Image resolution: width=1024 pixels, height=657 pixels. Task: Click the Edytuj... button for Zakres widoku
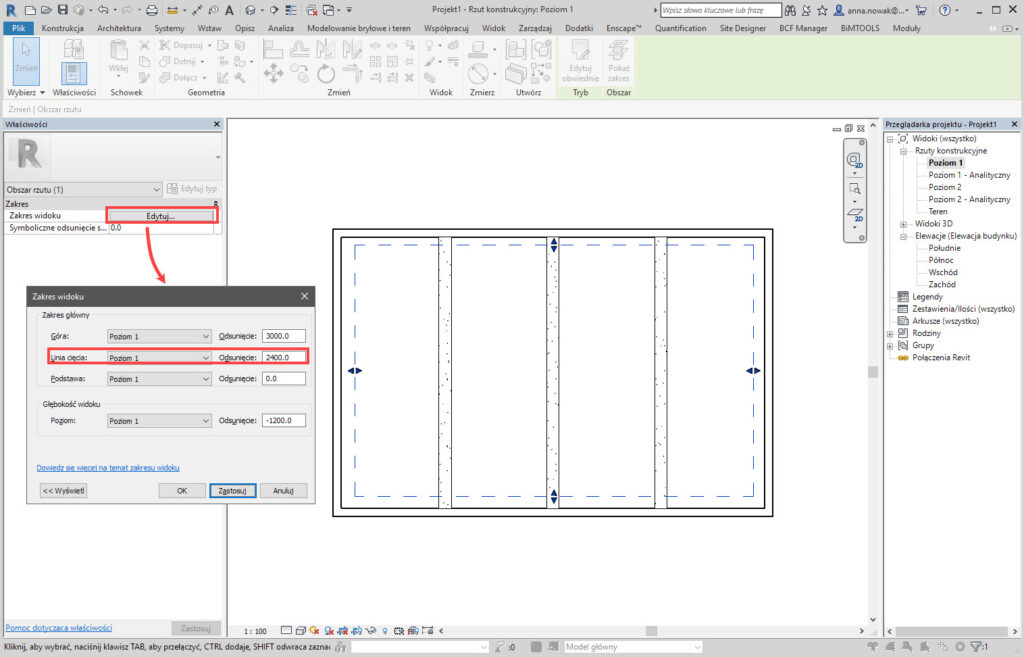[x=160, y=216]
